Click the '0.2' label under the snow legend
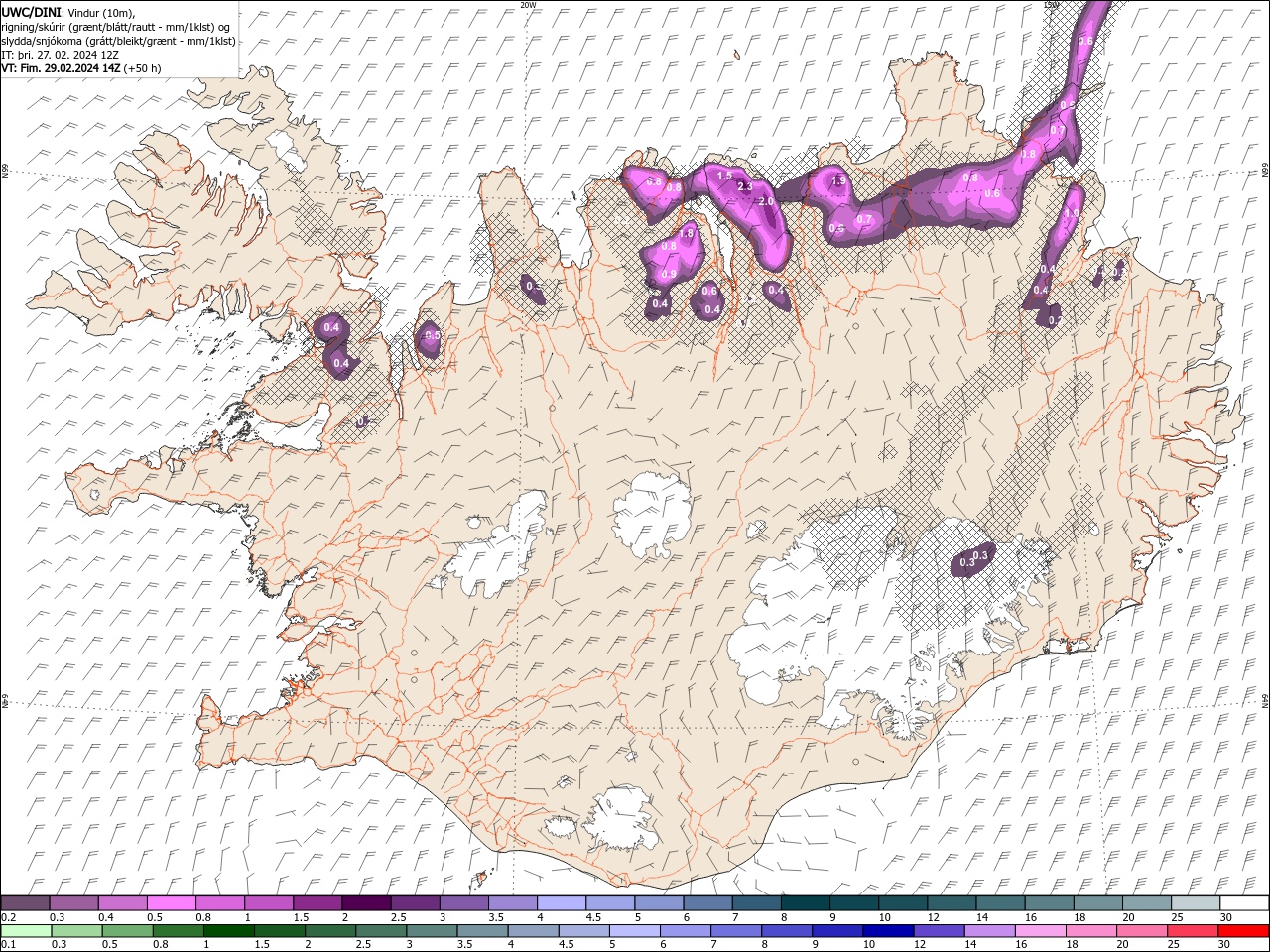 [7, 917]
